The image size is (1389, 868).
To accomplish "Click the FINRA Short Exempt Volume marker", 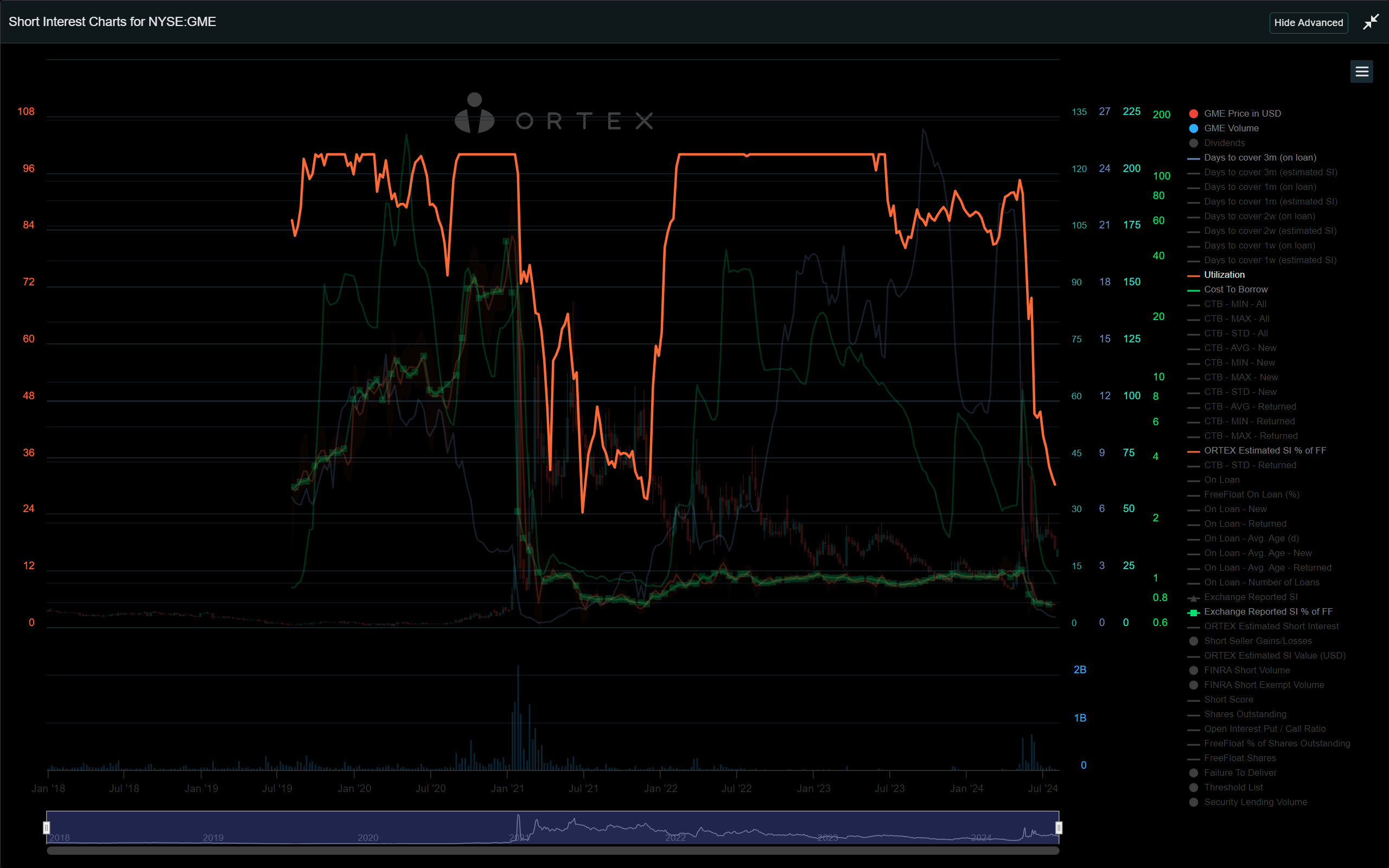I will [1195, 684].
